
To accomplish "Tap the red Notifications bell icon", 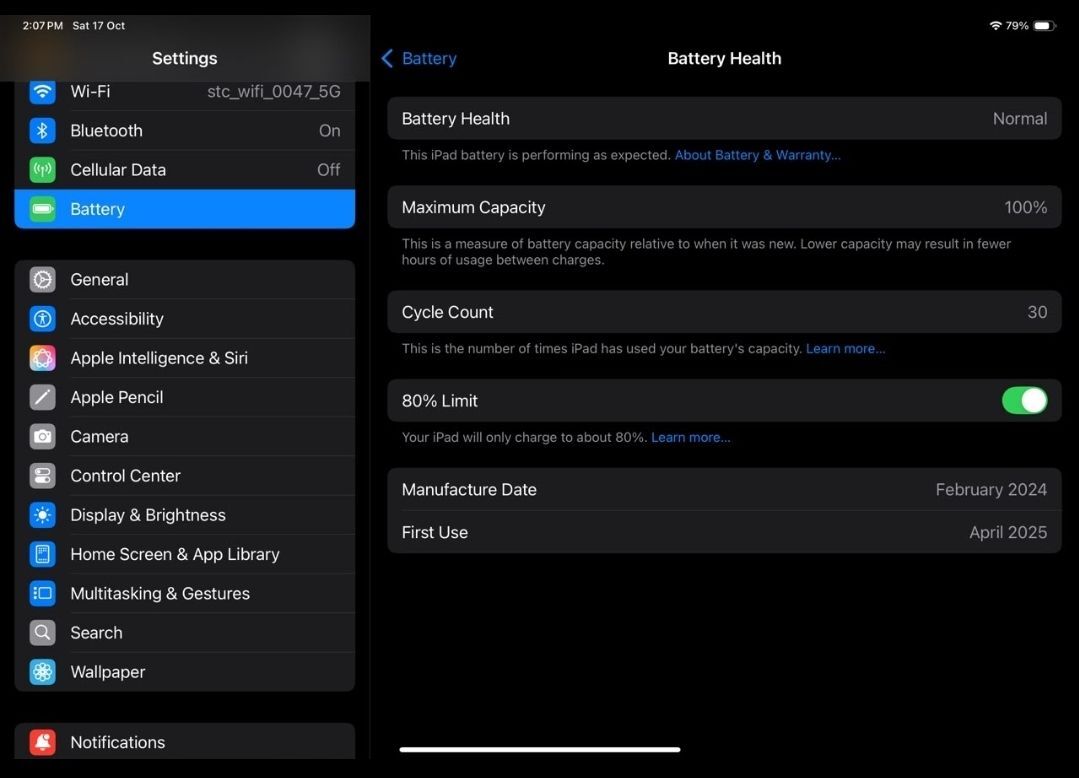I will pos(42,742).
